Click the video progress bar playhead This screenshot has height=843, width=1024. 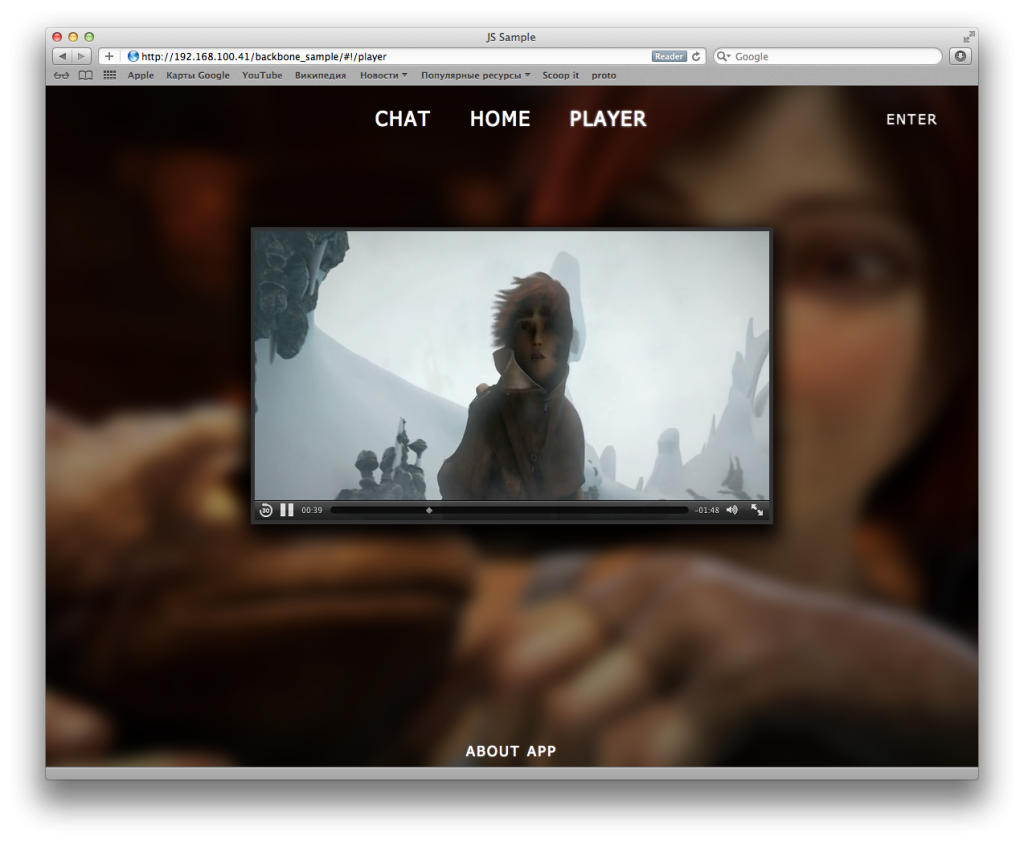429,510
